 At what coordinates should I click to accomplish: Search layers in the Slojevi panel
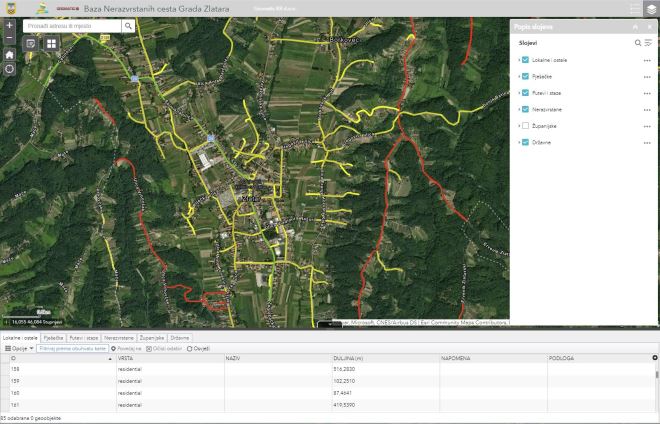(x=638, y=43)
